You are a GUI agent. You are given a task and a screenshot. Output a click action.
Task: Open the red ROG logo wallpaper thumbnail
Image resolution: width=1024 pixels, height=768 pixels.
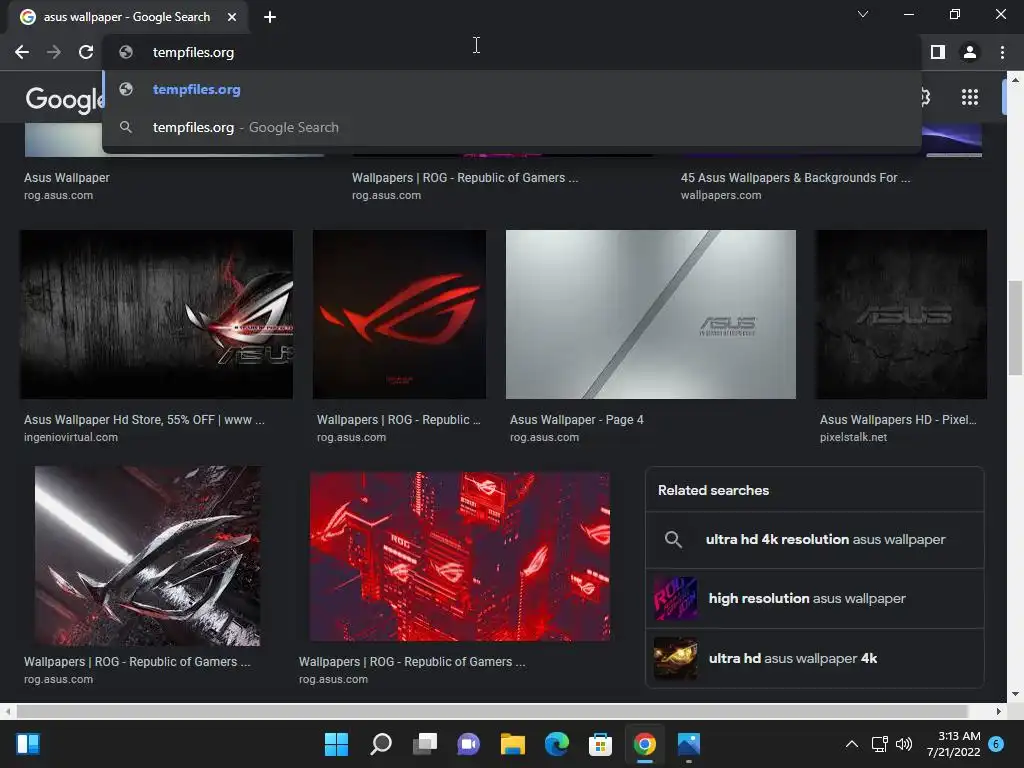[399, 314]
